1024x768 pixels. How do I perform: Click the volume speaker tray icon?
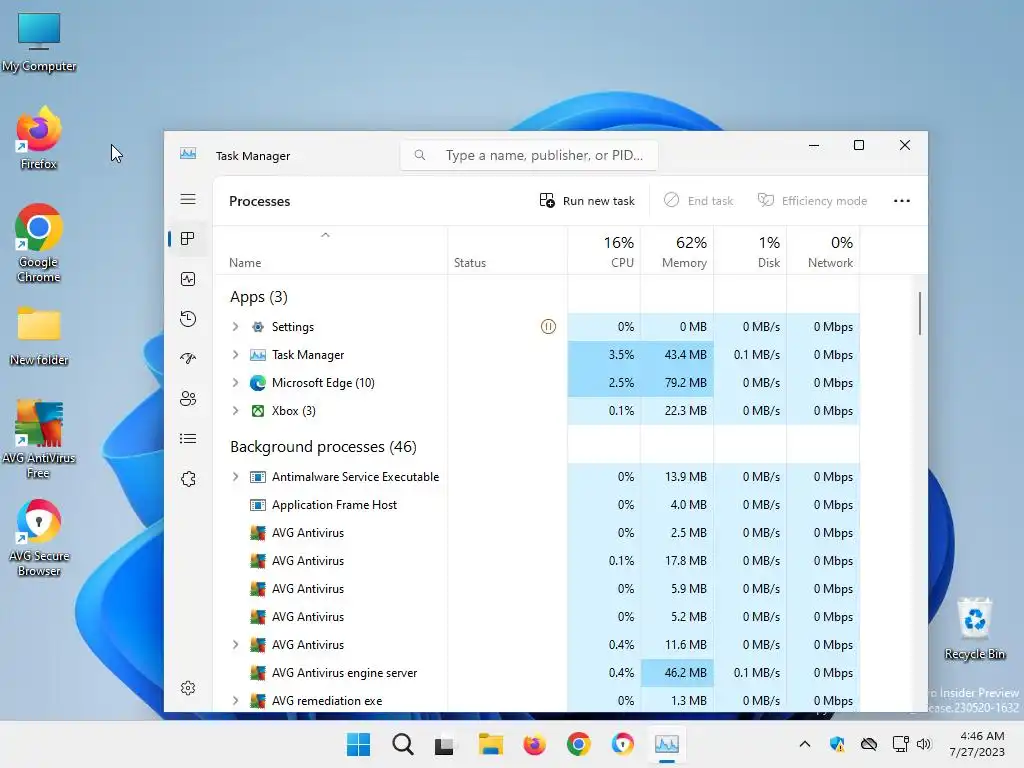pos(923,744)
